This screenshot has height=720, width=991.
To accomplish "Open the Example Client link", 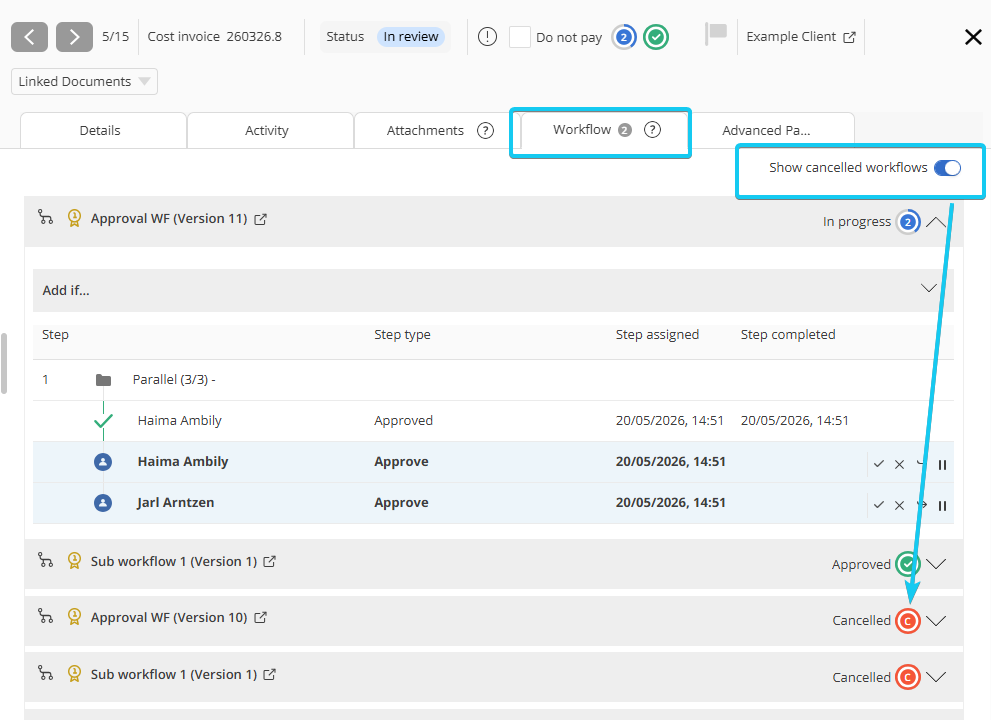I will click(791, 37).
